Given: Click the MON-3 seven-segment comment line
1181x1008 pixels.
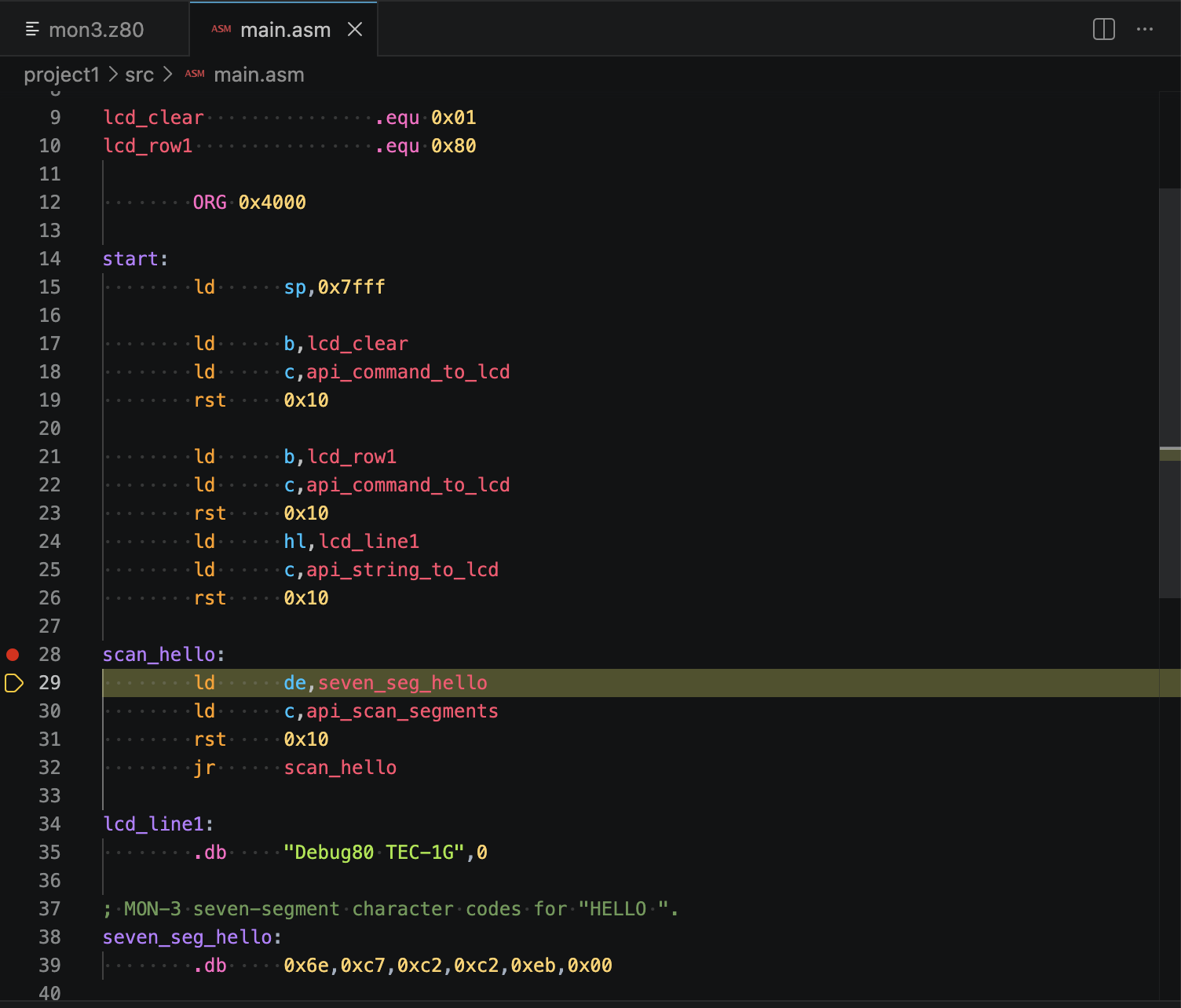Looking at the screenshot, I should pyautogui.click(x=391, y=909).
